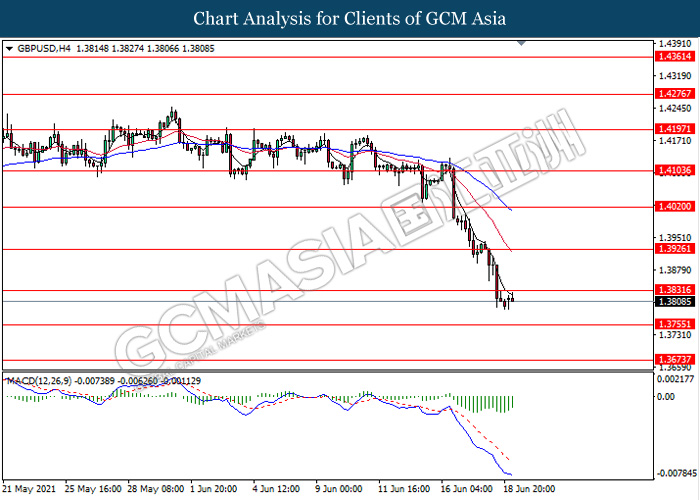Open the chart menu triangle beside GBPUSD,H4
Screen dimensions: 700x500
click(x=9, y=49)
